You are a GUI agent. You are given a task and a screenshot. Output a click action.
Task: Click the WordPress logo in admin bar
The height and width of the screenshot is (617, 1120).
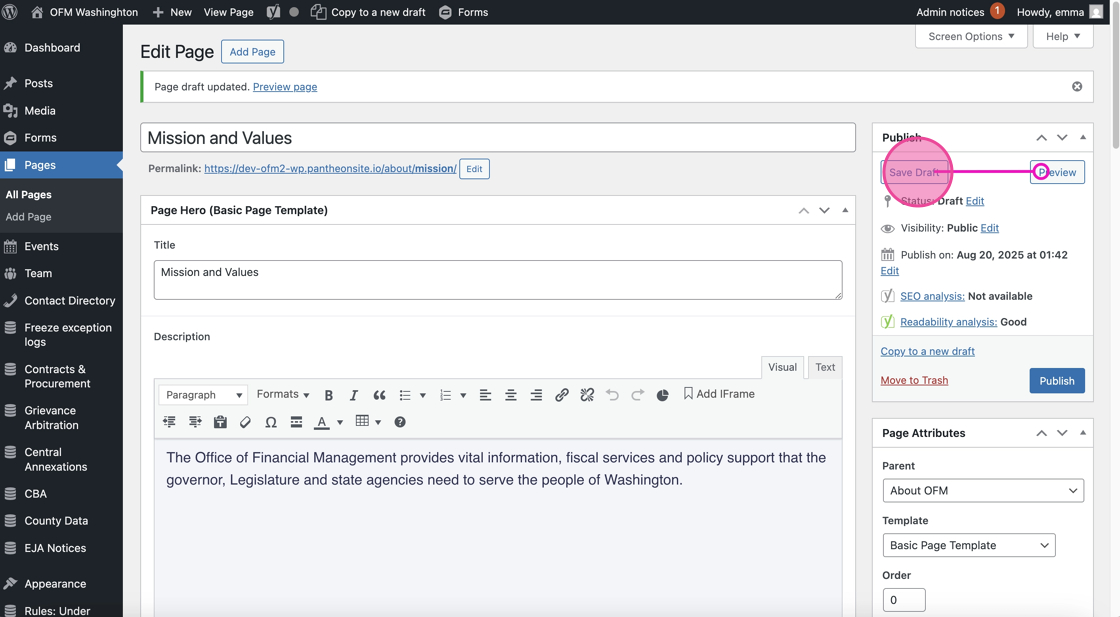tap(10, 12)
